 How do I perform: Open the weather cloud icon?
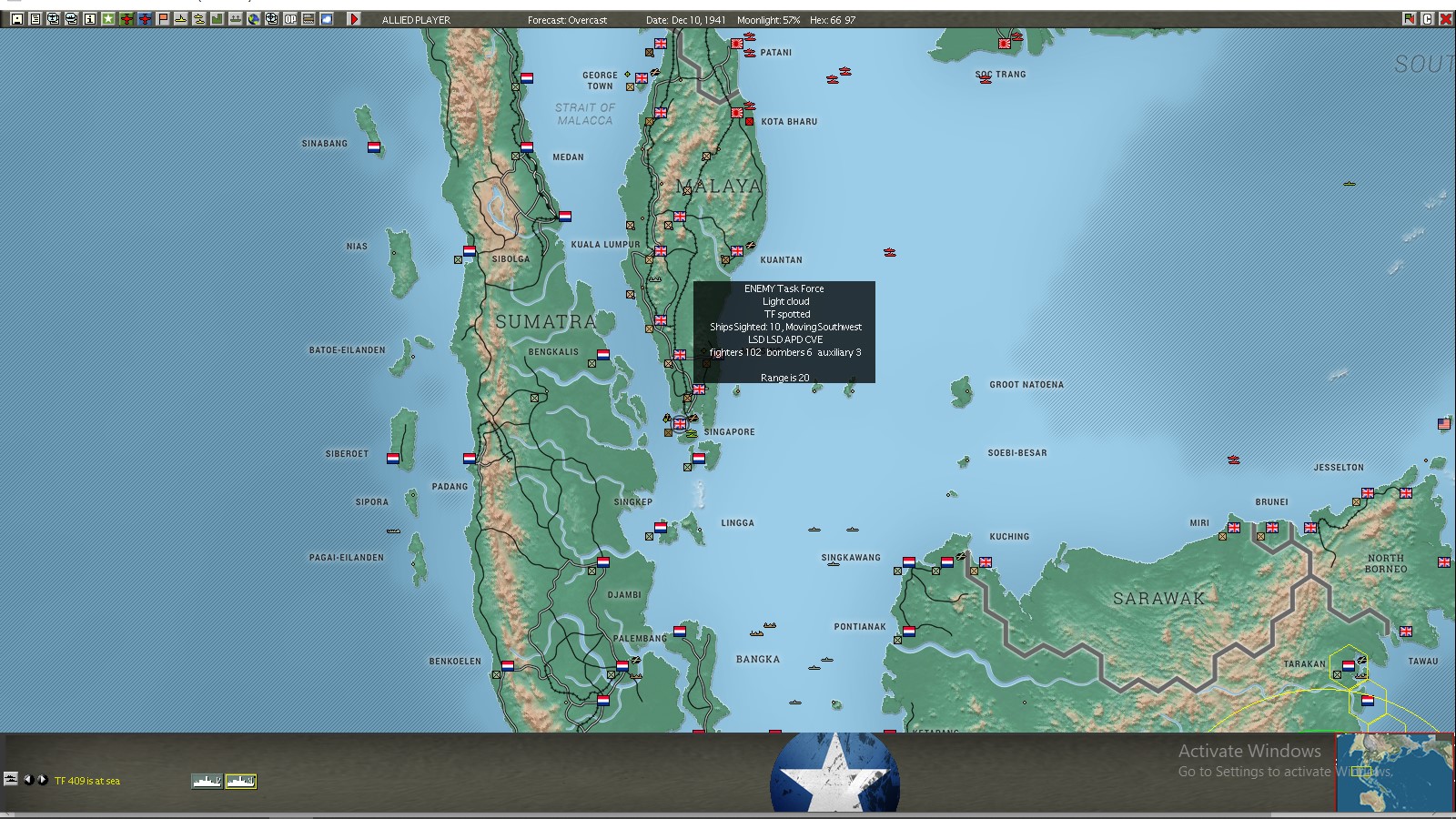(327, 19)
